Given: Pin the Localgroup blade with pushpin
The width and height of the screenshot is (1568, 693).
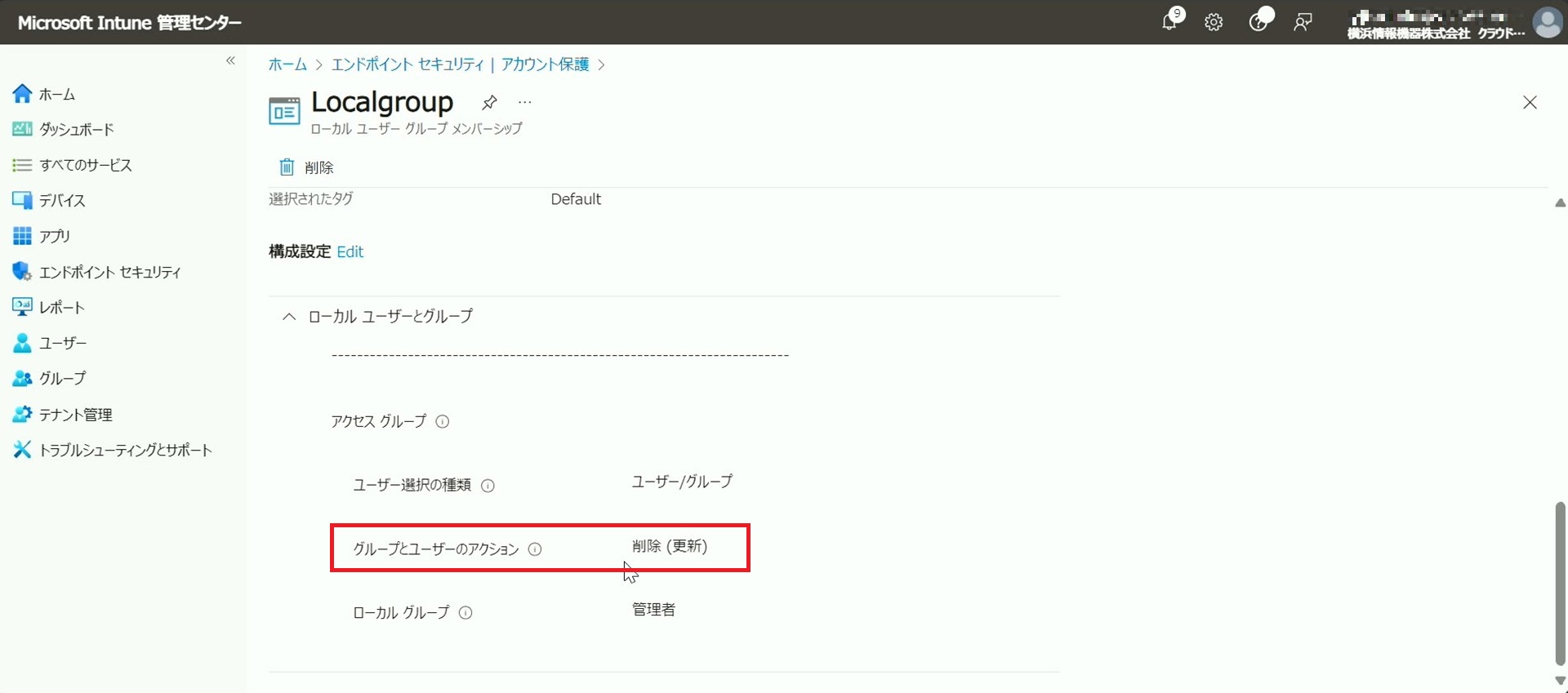Looking at the screenshot, I should (x=489, y=102).
